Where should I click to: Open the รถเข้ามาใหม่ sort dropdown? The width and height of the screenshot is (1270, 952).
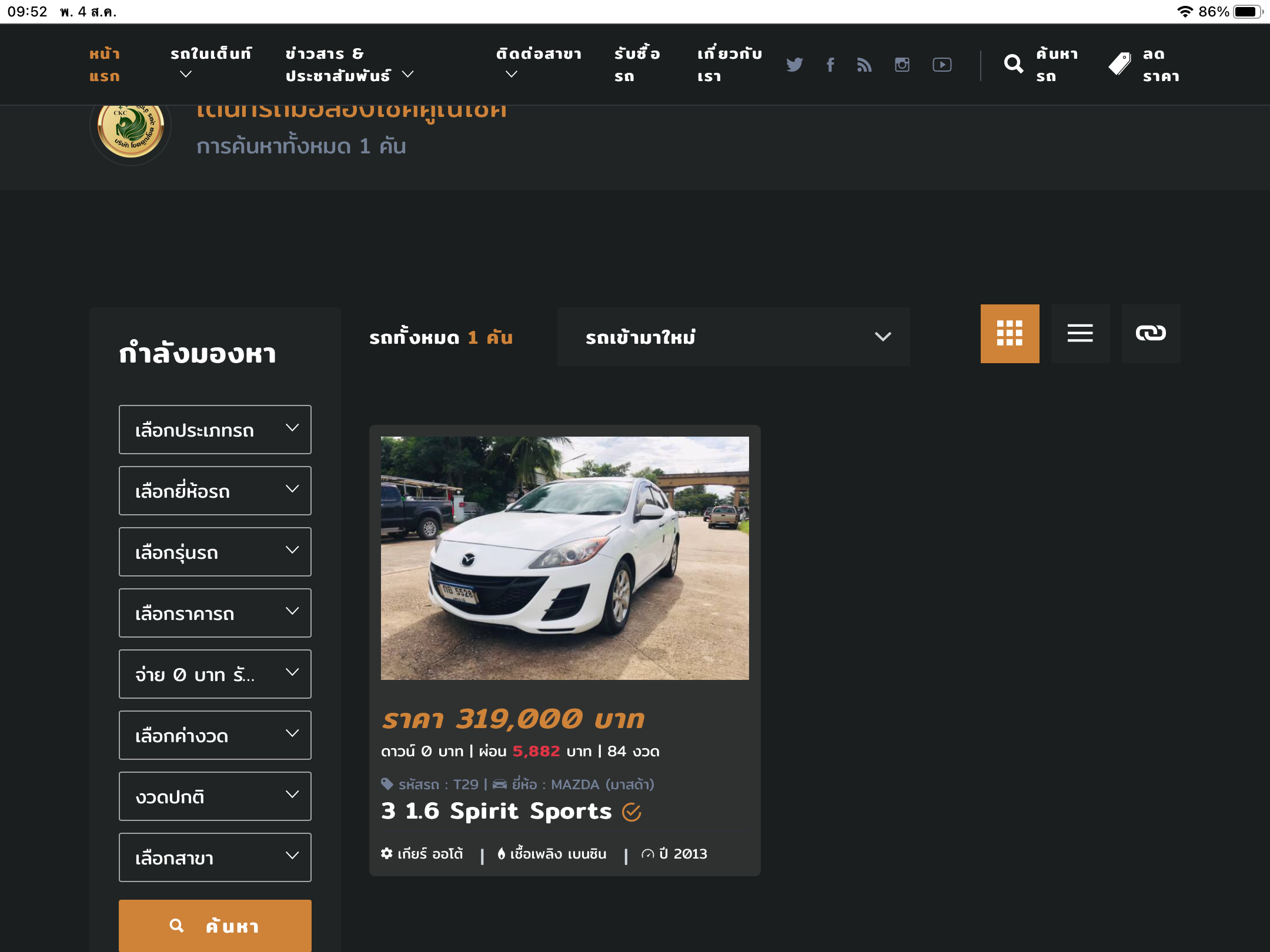(x=733, y=337)
